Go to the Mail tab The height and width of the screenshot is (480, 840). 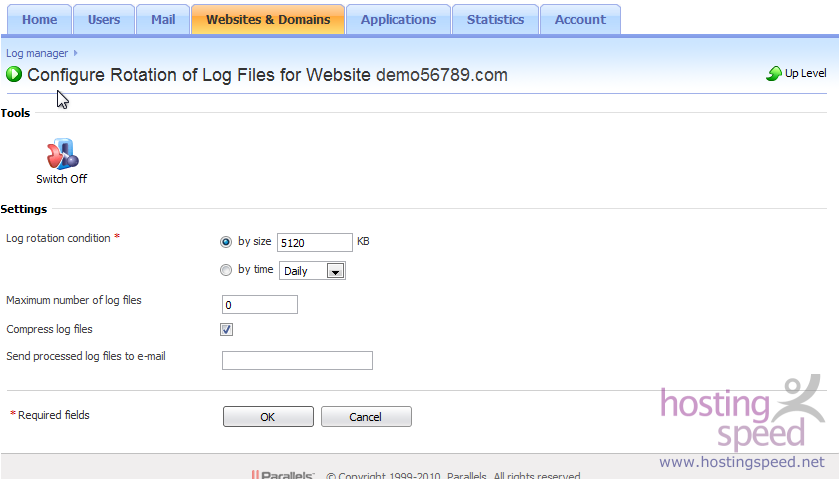click(x=163, y=20)
